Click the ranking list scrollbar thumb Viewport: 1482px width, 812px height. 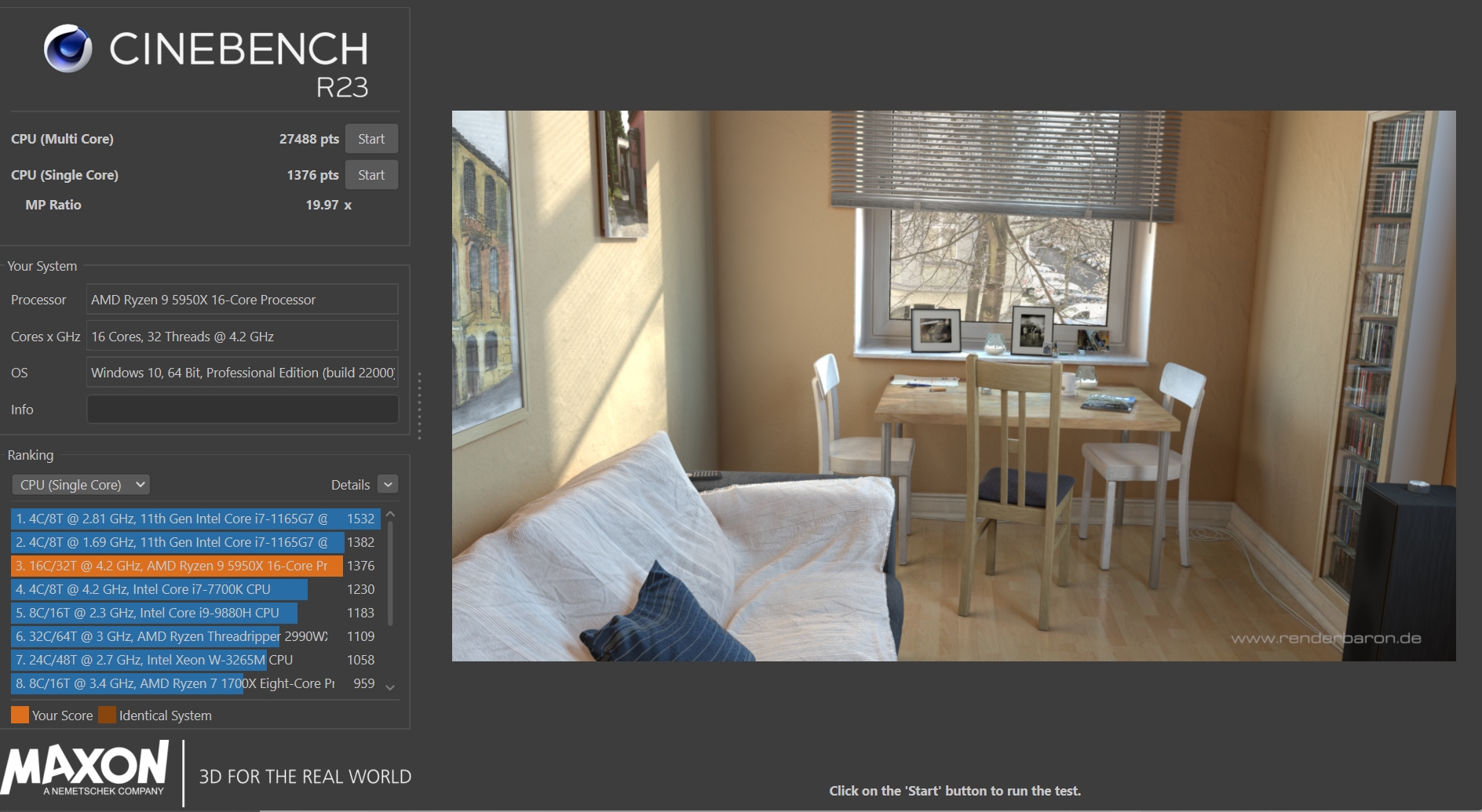[390, 573]
